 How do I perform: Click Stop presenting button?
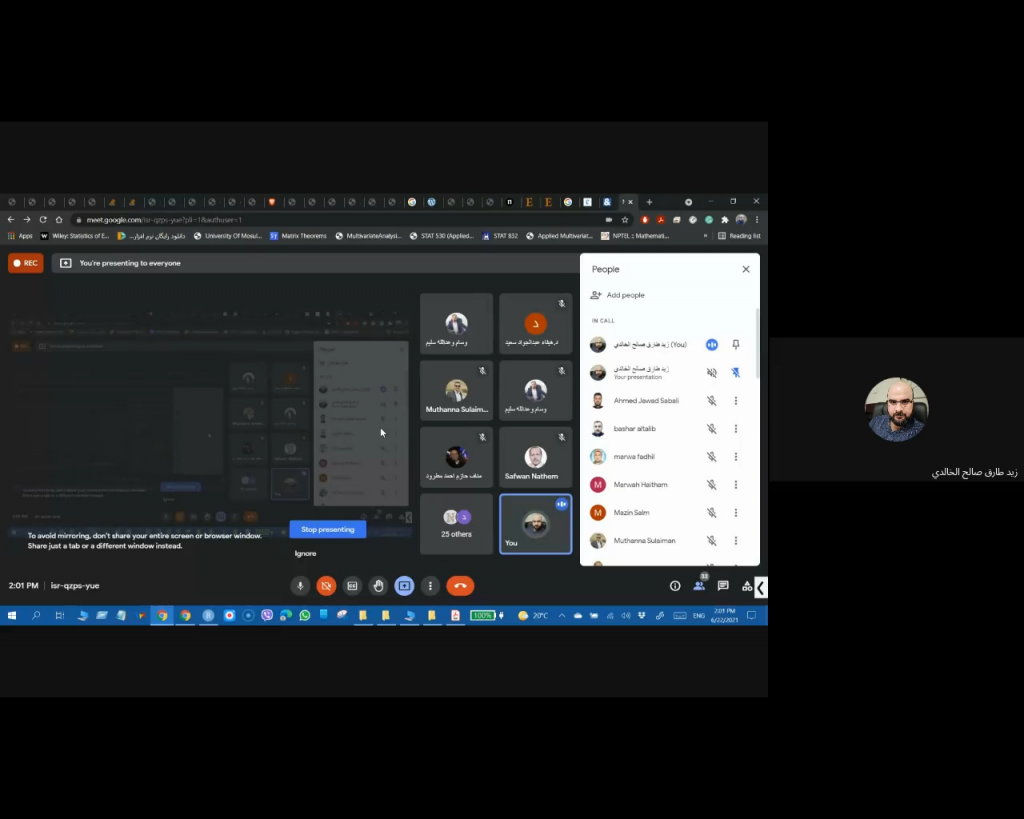[x=328, y=529]
